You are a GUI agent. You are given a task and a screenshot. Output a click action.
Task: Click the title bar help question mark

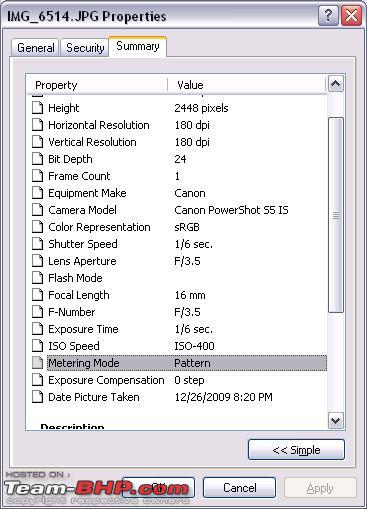[328, 16]
